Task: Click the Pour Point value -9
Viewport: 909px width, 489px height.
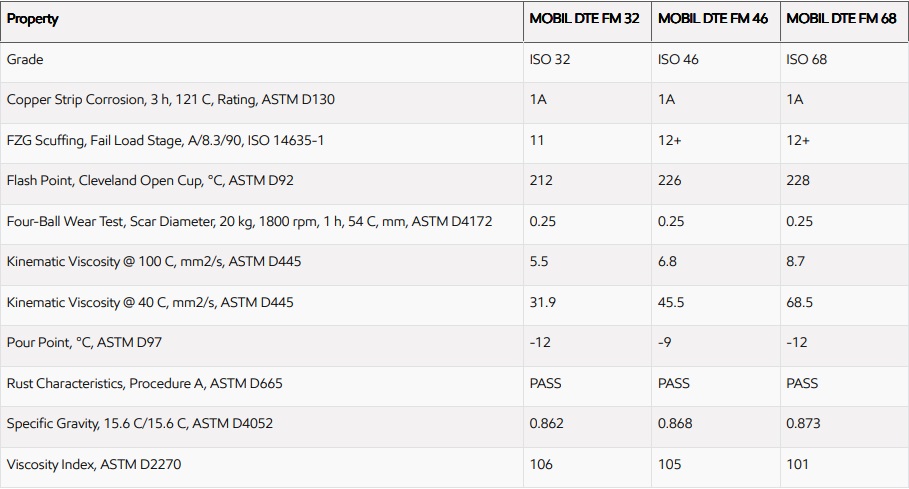Action: click(x=664, y=343)
